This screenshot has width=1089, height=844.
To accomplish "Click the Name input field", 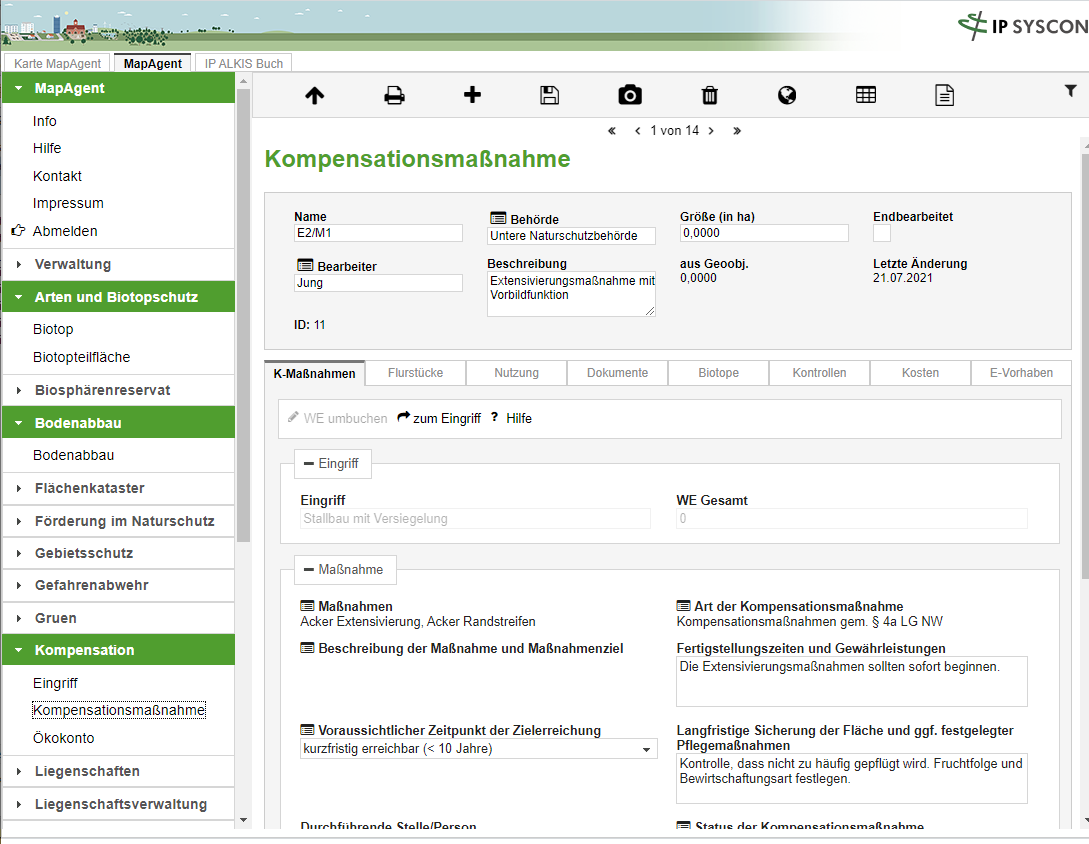I will click(x=378, y=233).
